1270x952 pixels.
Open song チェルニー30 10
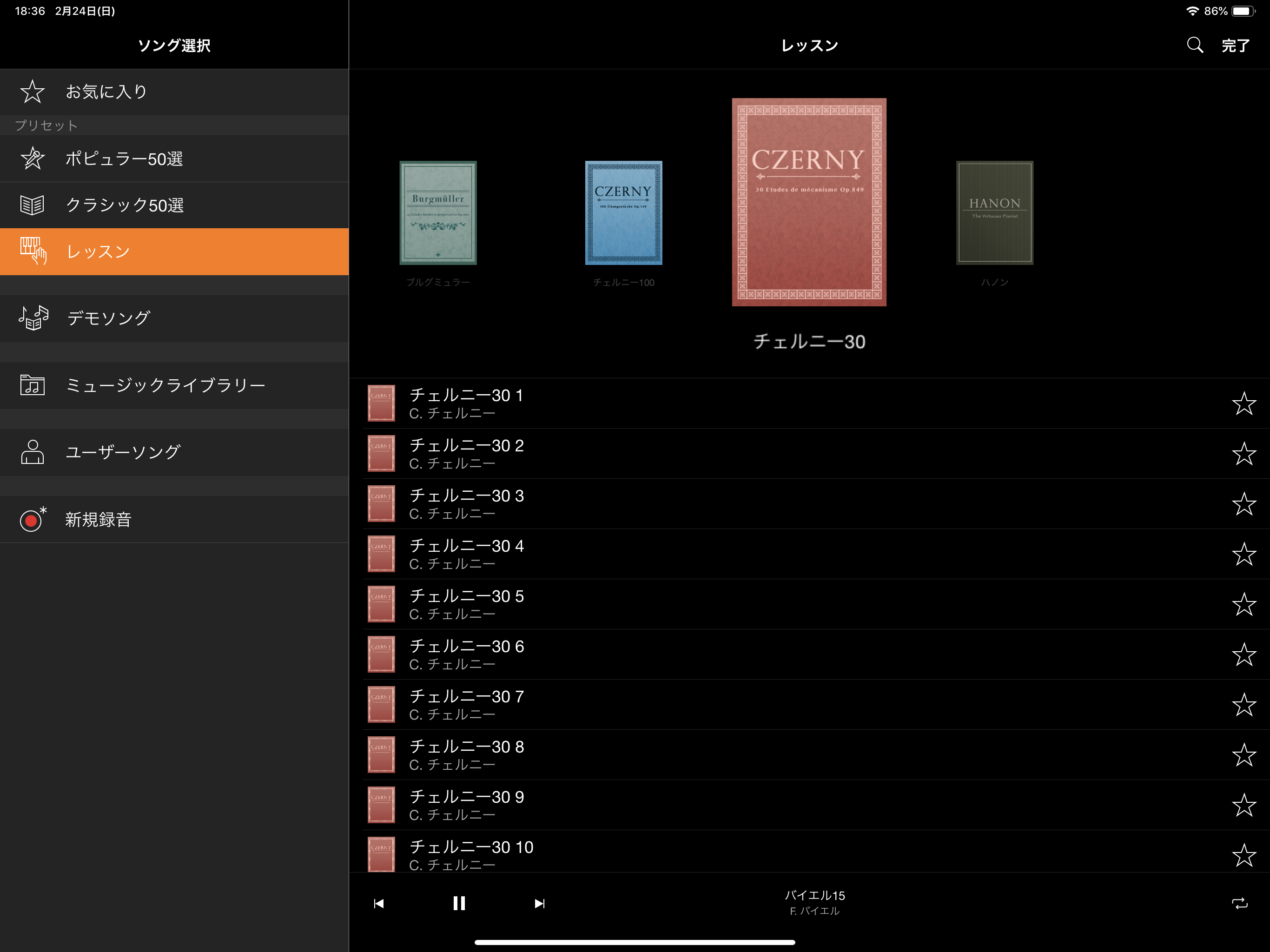(809, 852)
